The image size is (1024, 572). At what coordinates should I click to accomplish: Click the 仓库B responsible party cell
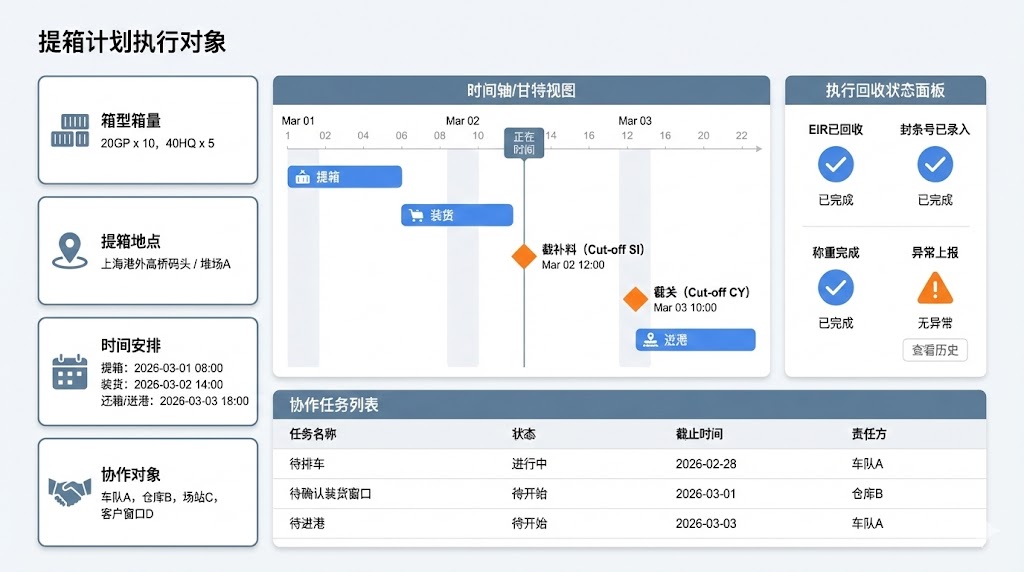(867, 494)
